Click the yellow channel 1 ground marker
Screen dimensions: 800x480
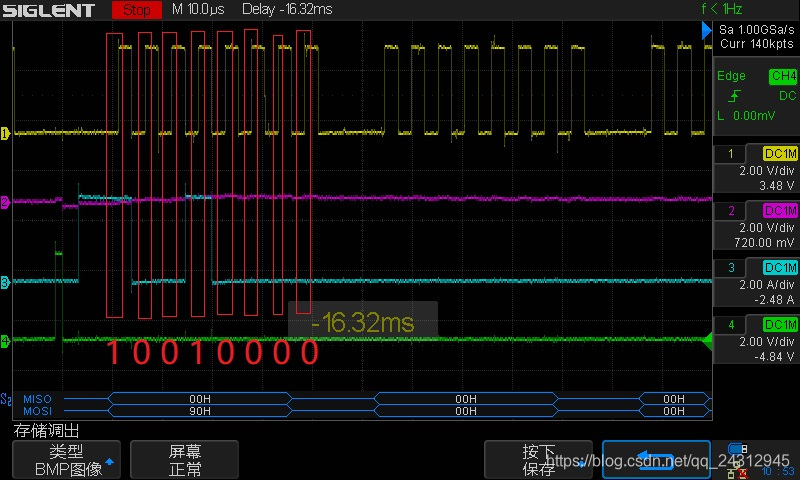coord(5,134)
